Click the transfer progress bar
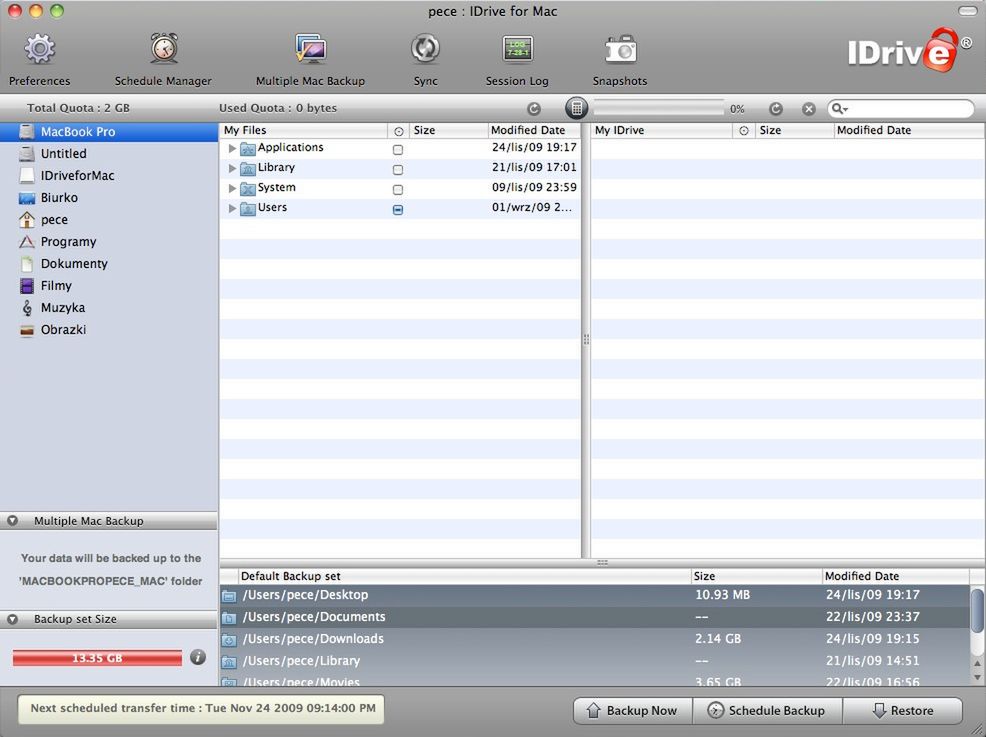 (659, 108)
